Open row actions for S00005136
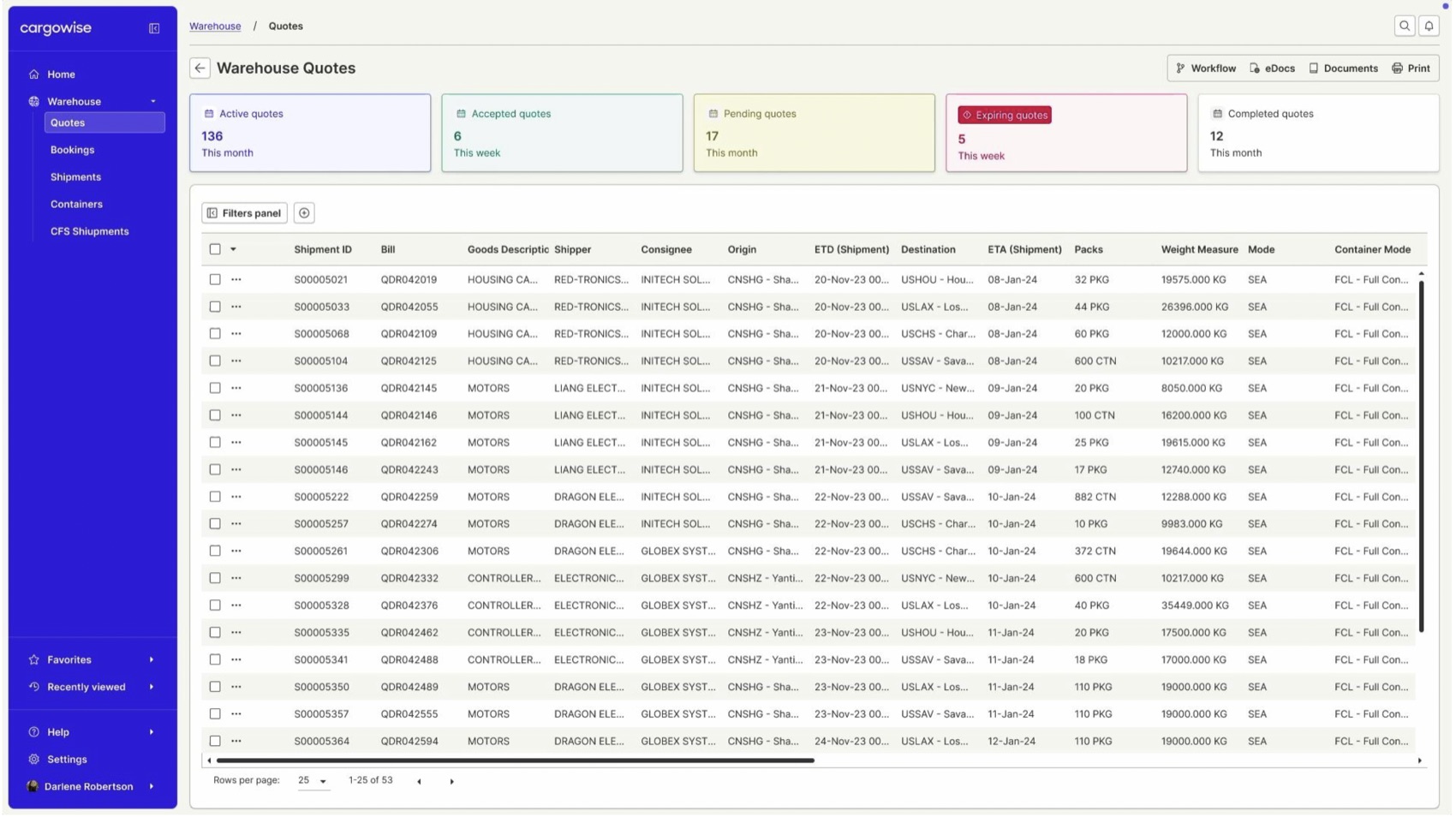The height and width of the screenshot is (817, 1456). pyautogui.click(x=236, y=388)
